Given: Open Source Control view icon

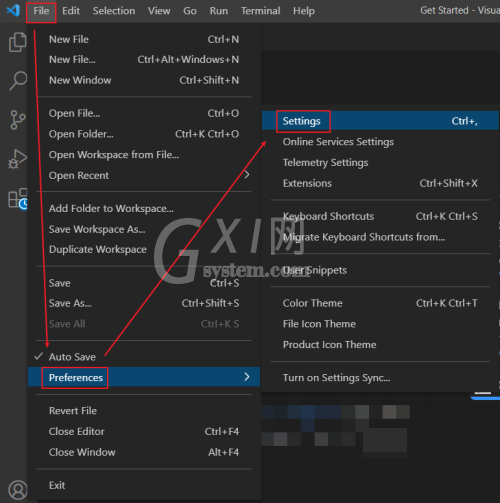Looking at the screenshot, I should coord(17,120).
